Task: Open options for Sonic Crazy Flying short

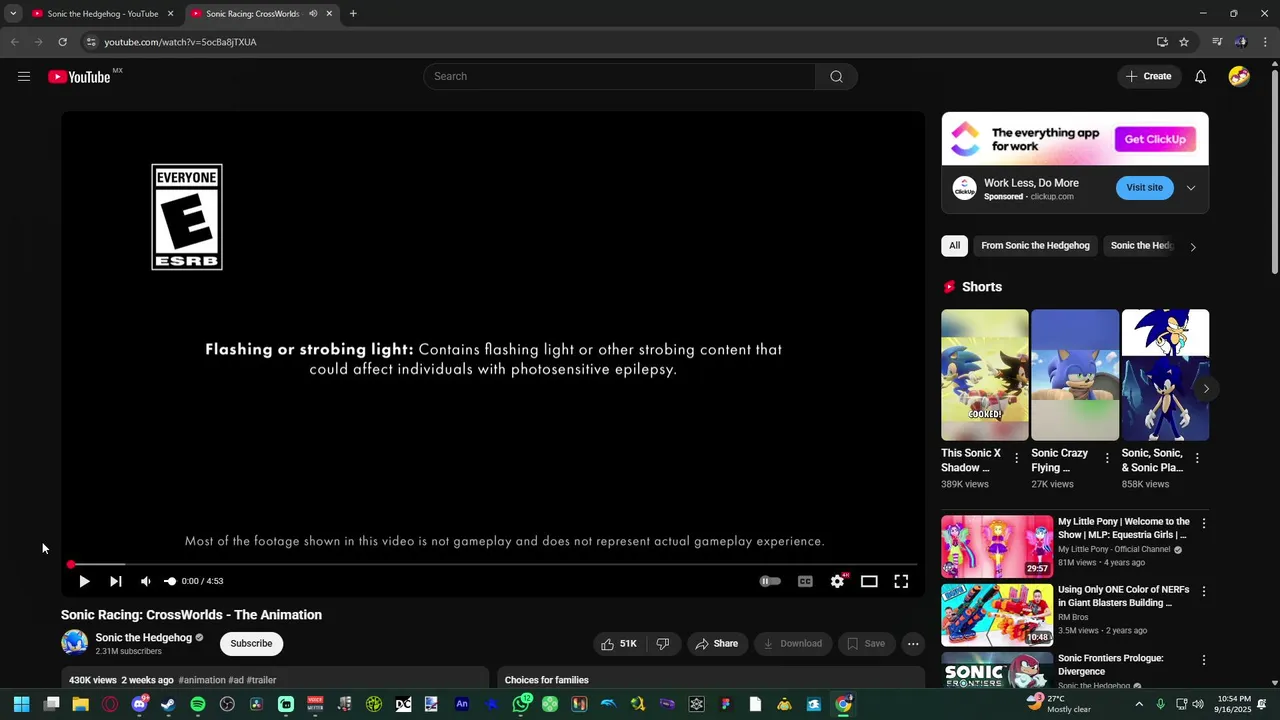Action: 1107,458
